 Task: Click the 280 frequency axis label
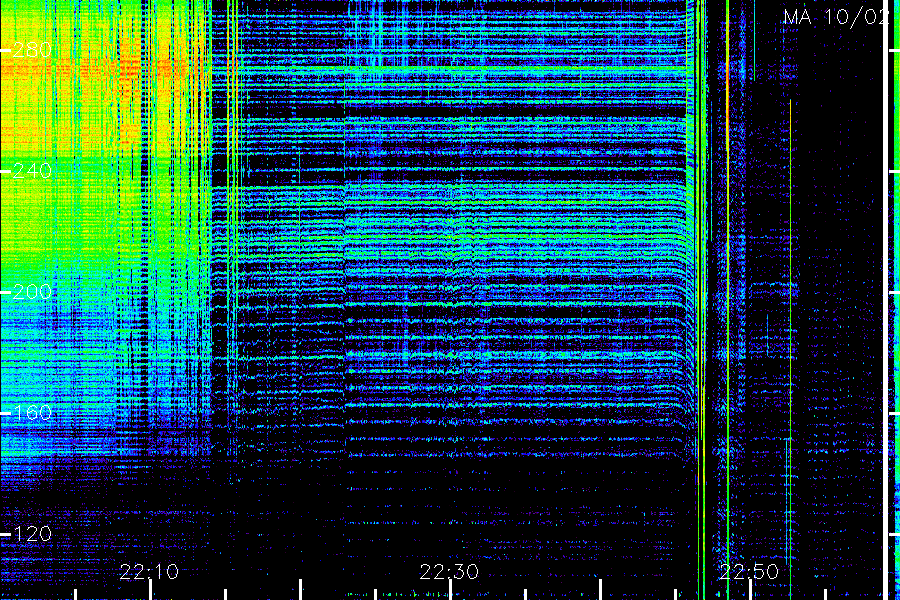tap(32, 51)
